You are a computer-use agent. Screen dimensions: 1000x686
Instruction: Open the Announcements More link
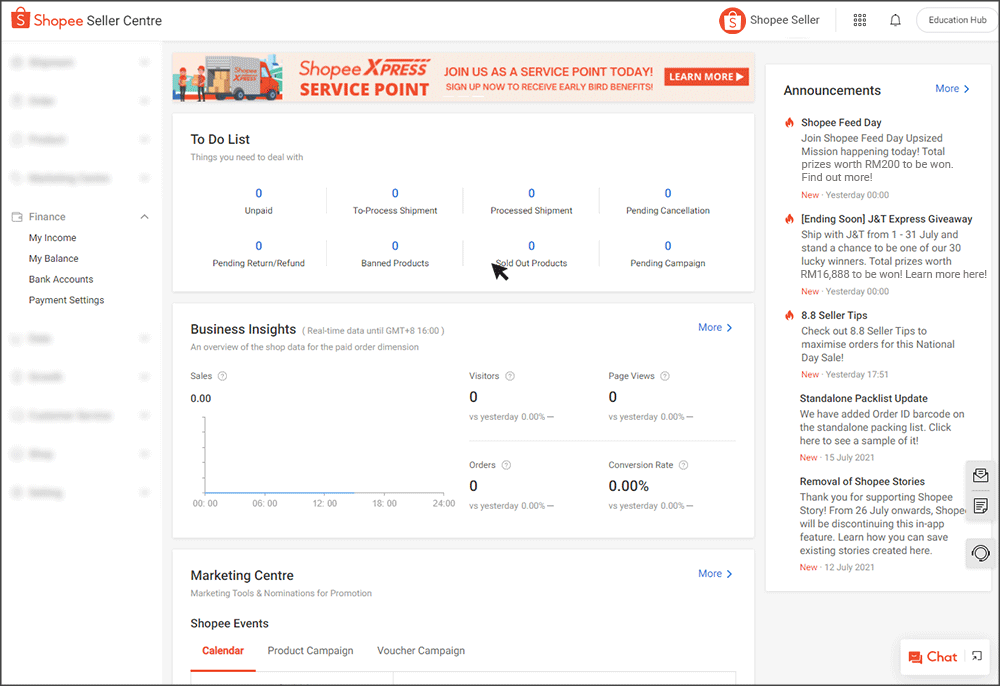pos(952,89)
